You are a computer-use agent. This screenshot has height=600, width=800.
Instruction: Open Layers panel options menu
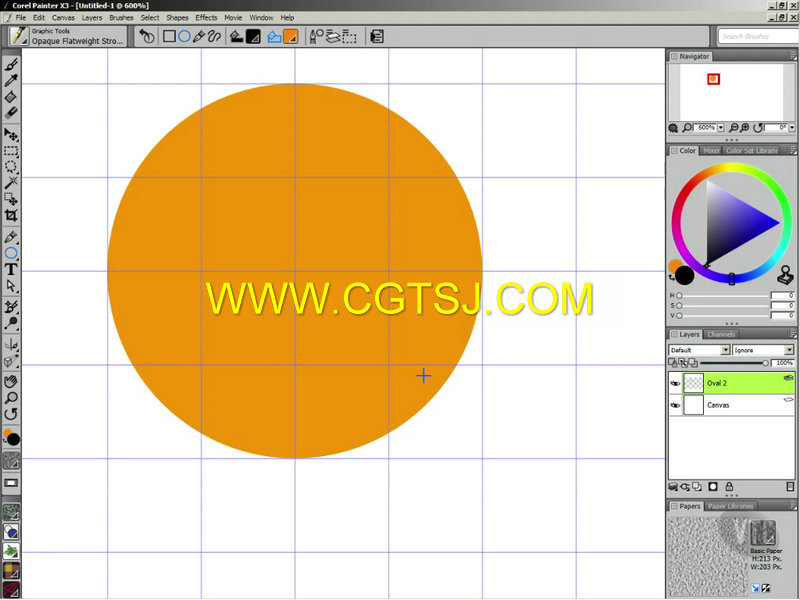(792, 335)
